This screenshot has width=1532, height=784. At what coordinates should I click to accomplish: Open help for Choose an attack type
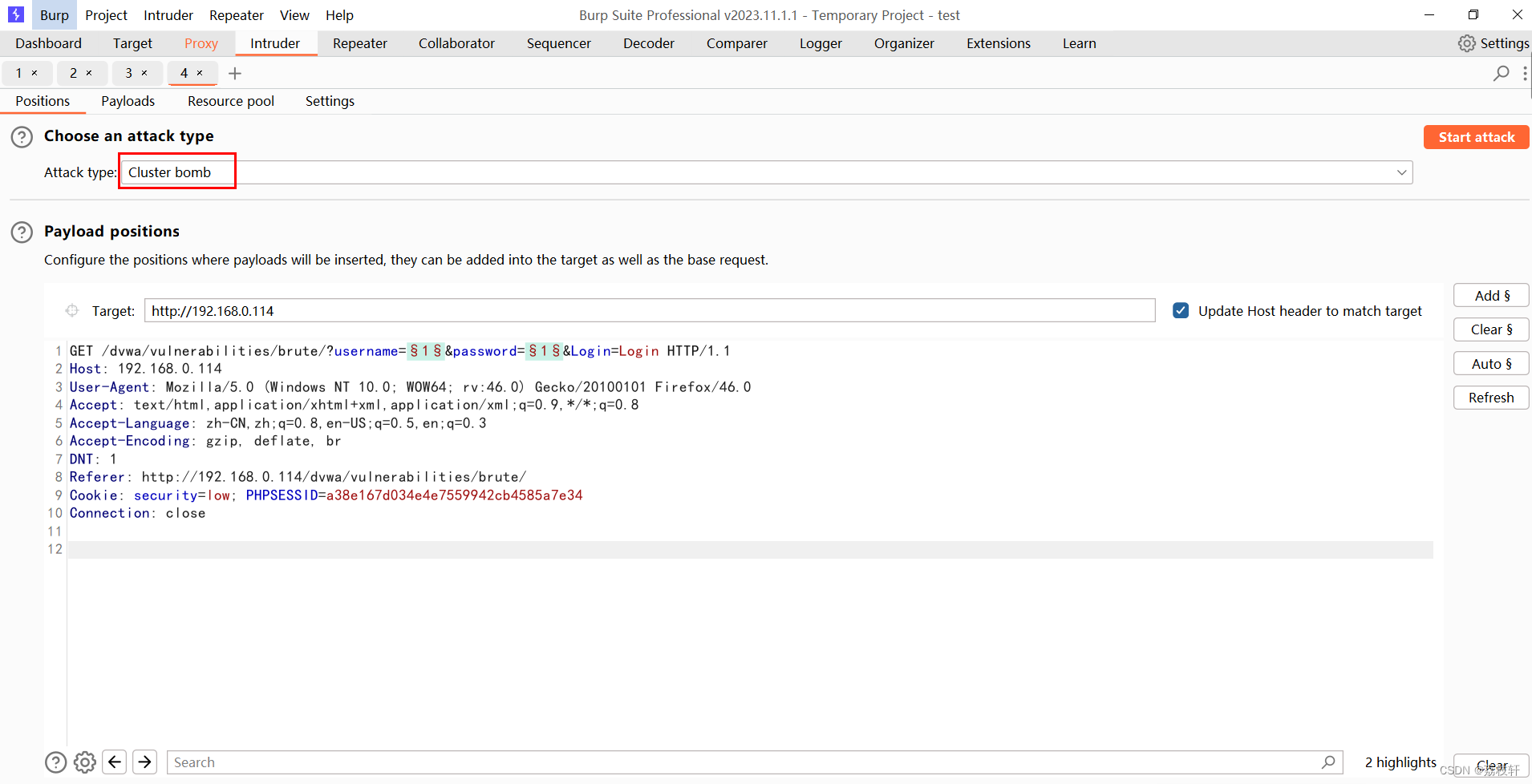[x=22, y=137]
